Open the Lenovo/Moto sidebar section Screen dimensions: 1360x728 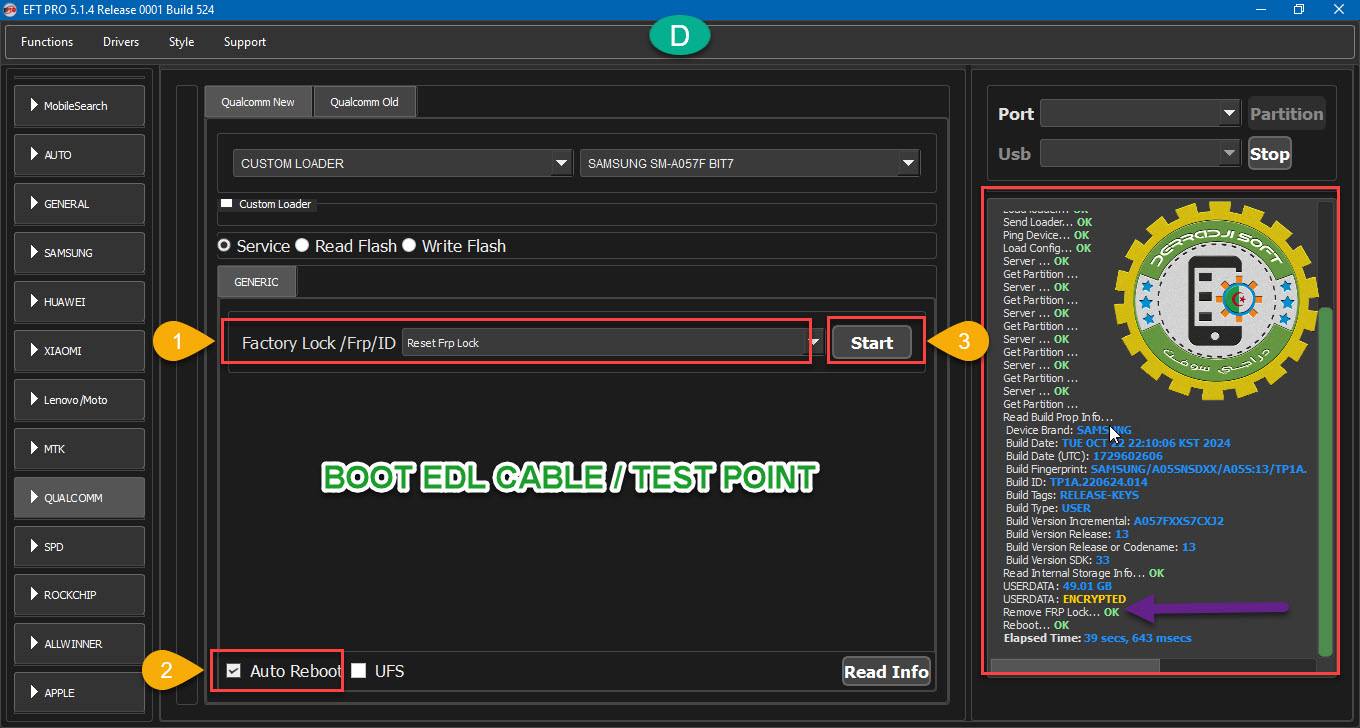tap(79, 400)
